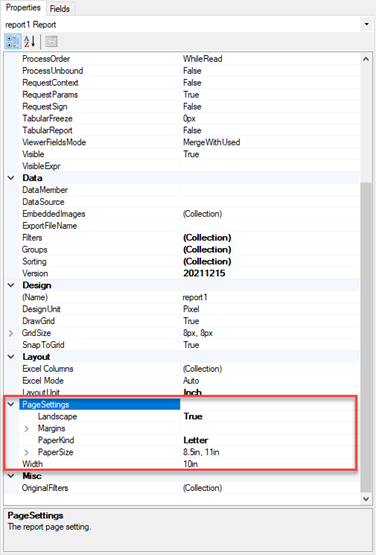
Task: Select the Excel Columns property
Action: point(48,368)
